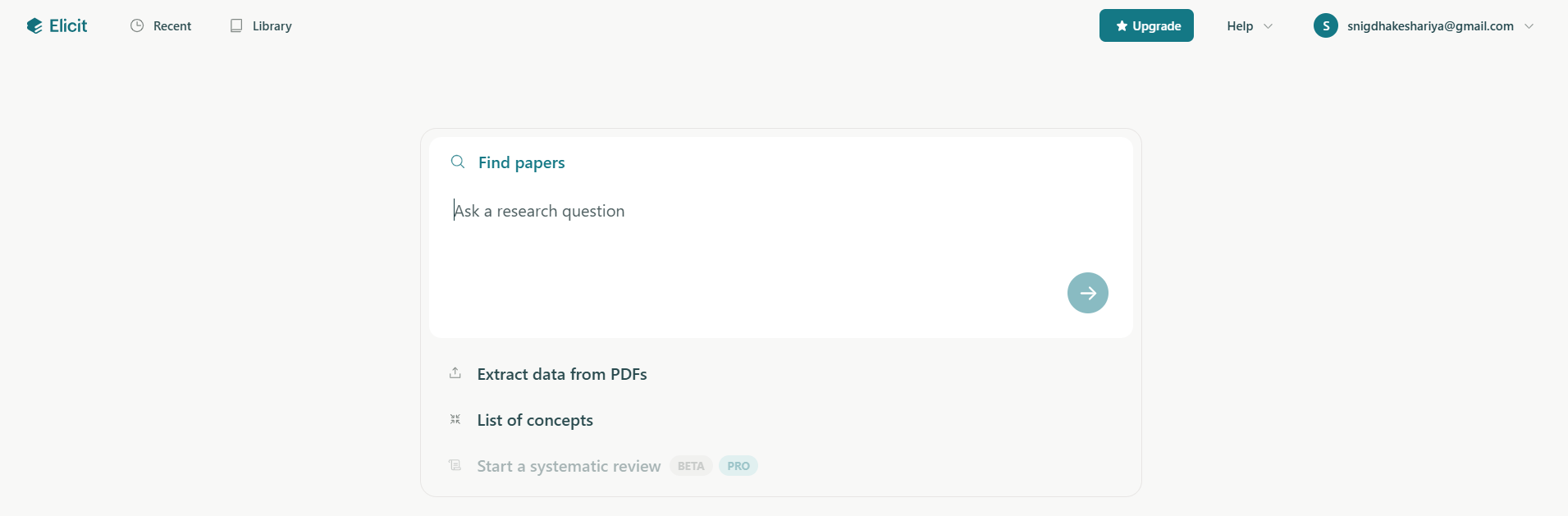The width and height of the screenshot is (1568, 516).
Task: Click the Upgrade button
Action: click(x=1146, y=25)
